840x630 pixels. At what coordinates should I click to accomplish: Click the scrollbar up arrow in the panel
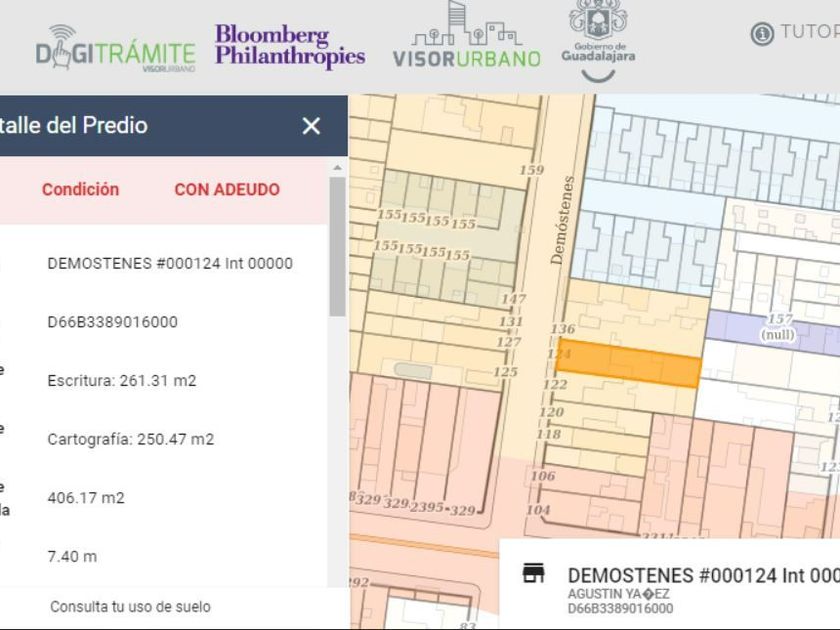tap(338, 168)
